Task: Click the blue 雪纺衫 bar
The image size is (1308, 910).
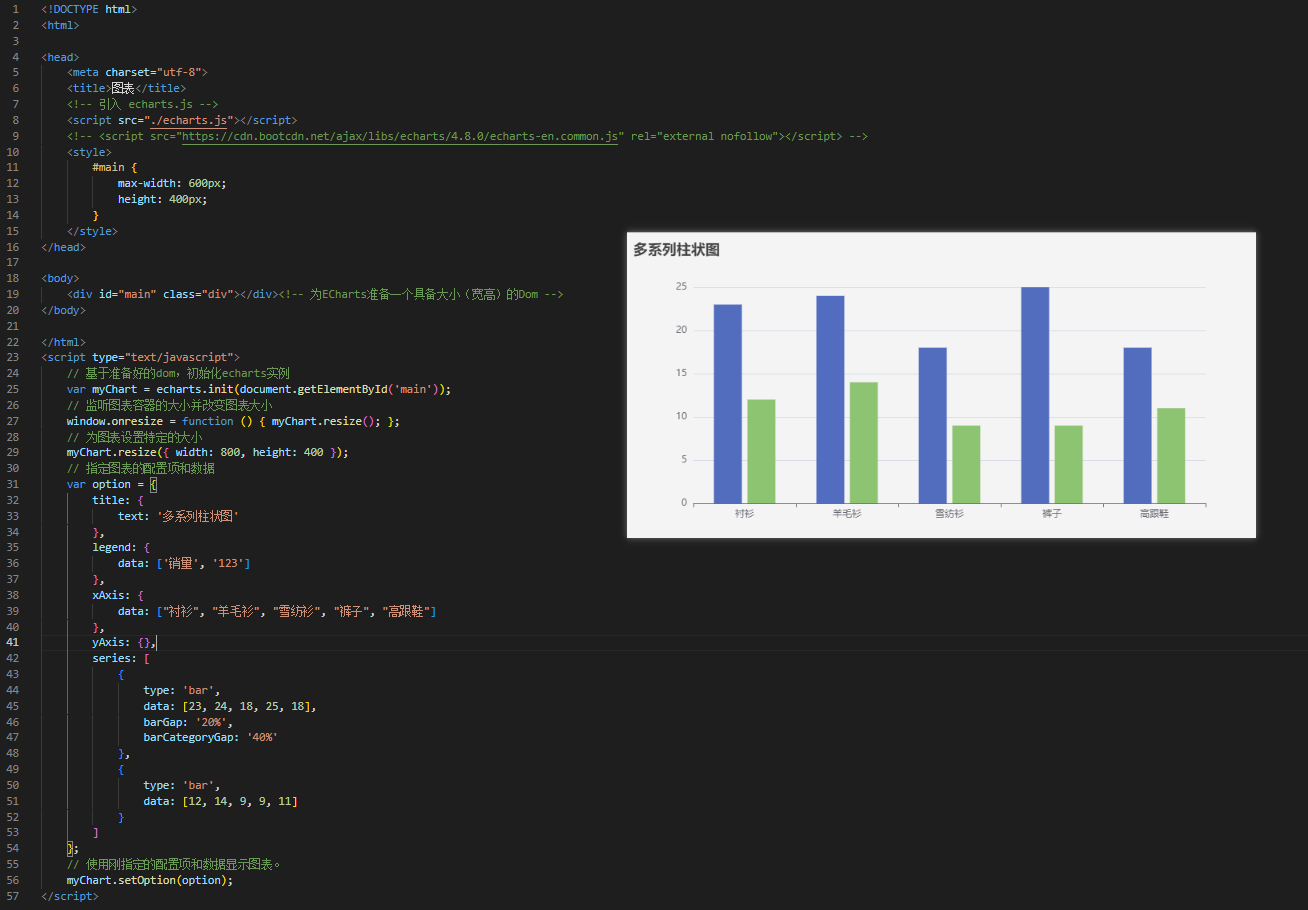Action: point(932,425)
